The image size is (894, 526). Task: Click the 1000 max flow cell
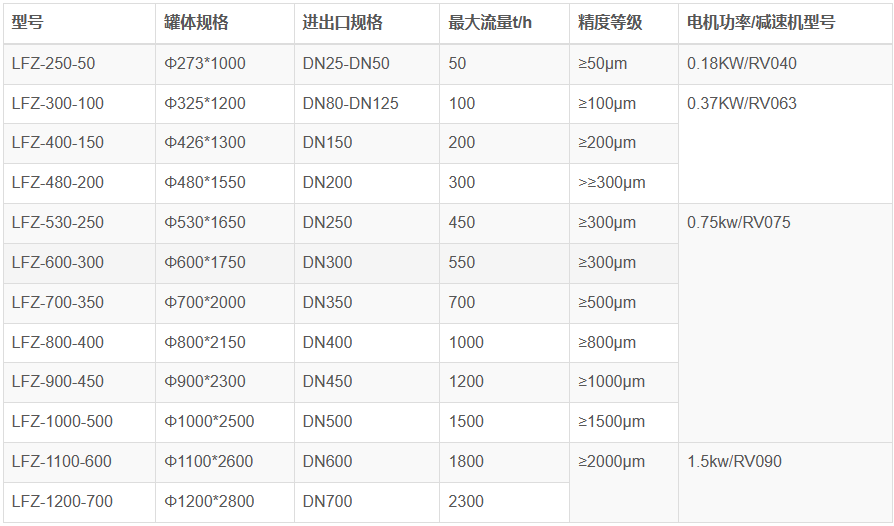(x=466, y=343)
